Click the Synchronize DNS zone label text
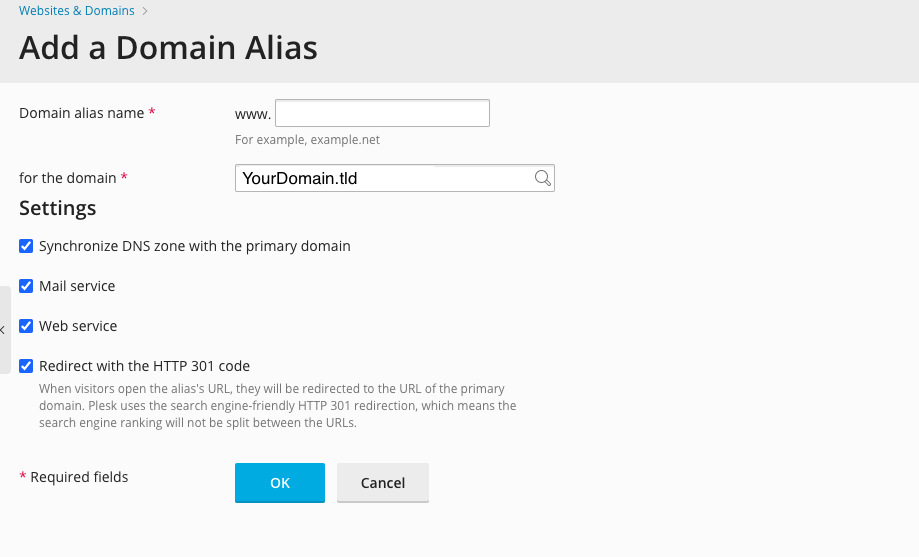Screen dimensions: 919x557 194,246
